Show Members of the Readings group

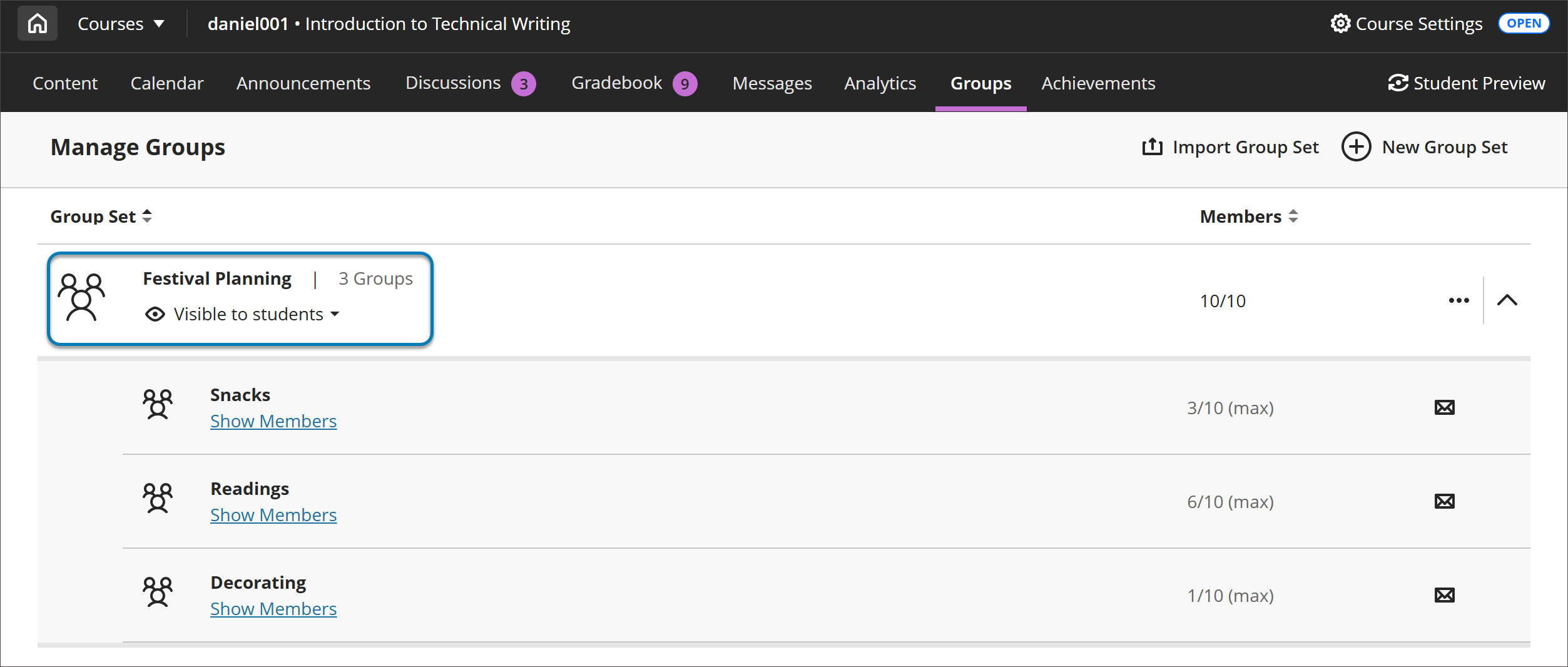273,514
